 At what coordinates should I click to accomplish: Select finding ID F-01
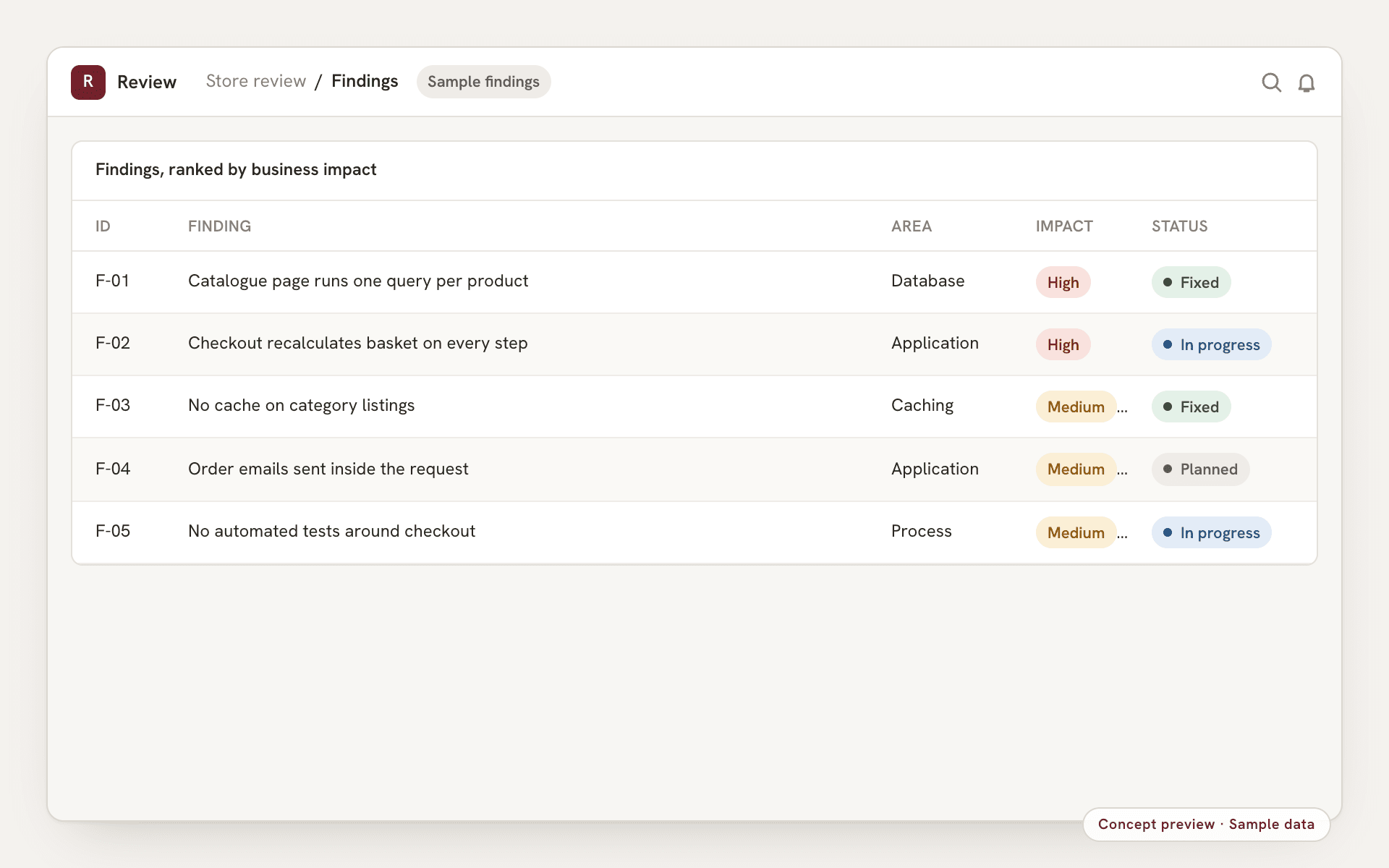(x=113, y=281)
